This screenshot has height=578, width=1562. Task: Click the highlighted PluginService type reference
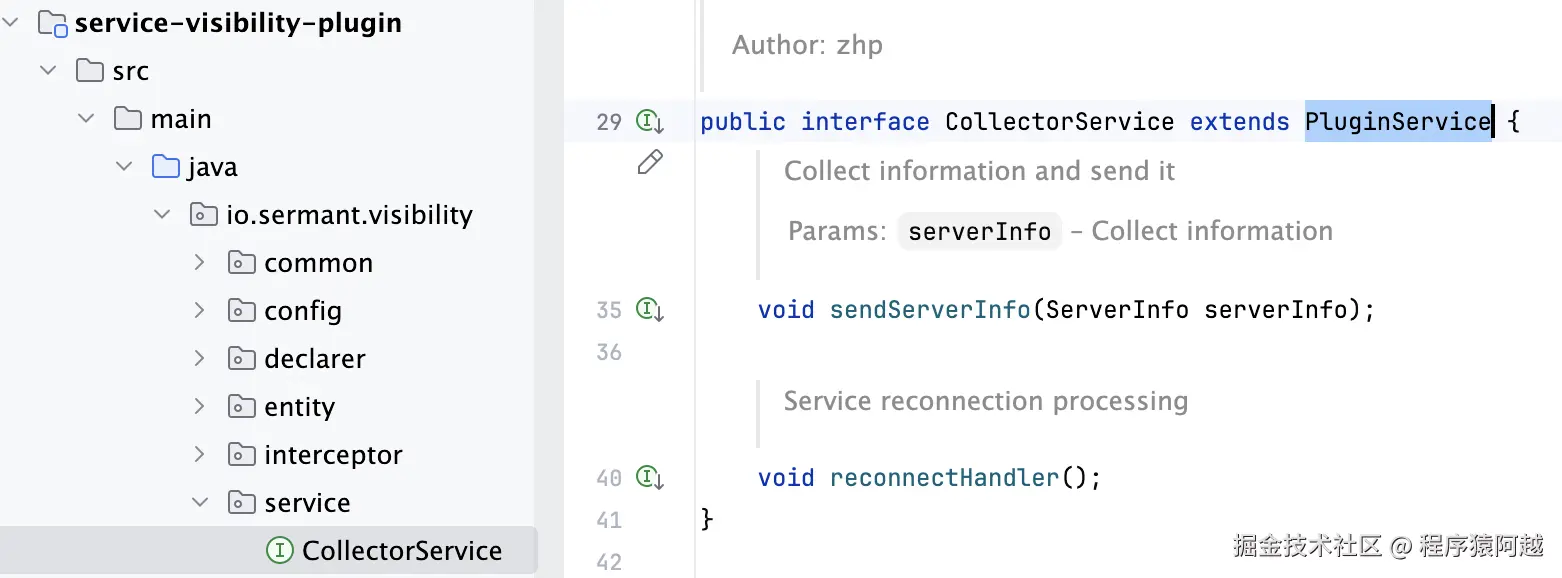[x=1397, y=122]
